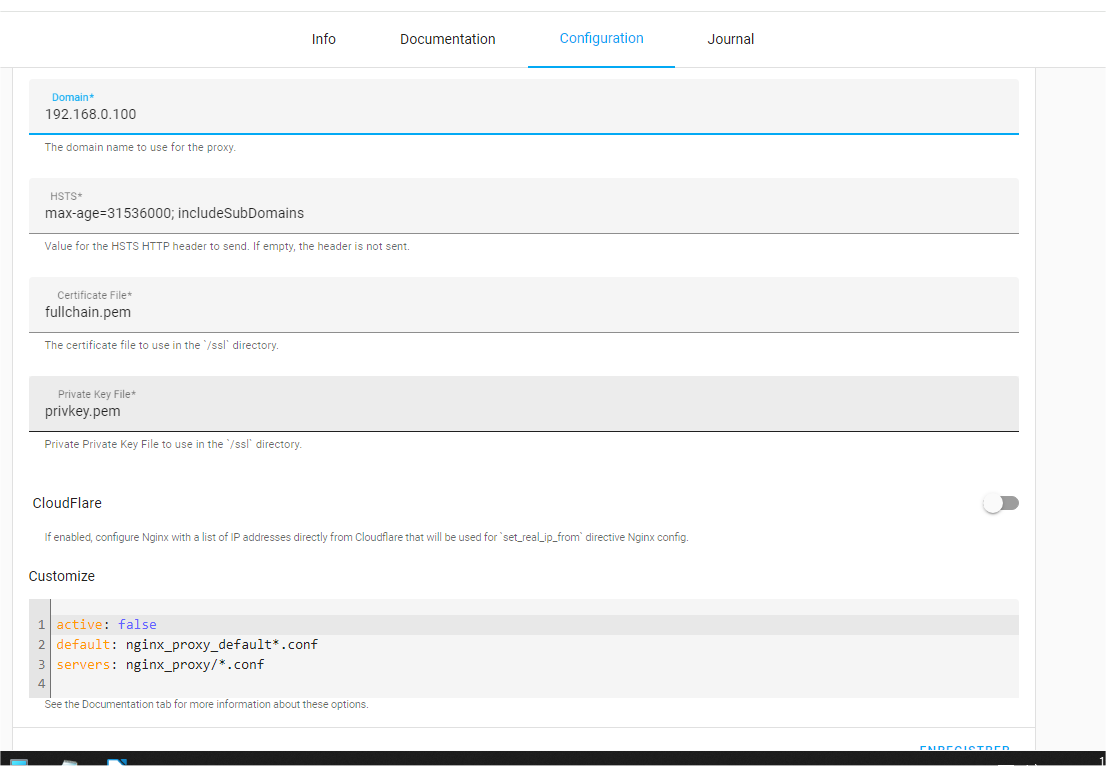
Task: Select the Configuration tab
Action: pyautogui.click(x=601, y=39)
